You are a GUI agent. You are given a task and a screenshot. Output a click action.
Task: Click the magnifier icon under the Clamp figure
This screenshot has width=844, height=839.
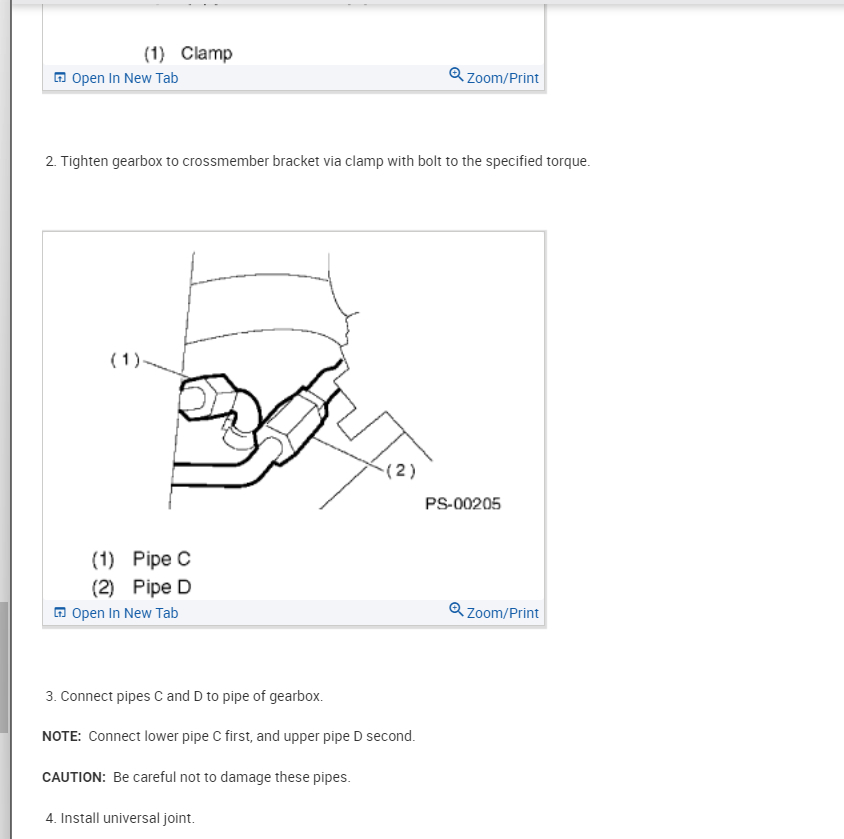click(456, 74)
